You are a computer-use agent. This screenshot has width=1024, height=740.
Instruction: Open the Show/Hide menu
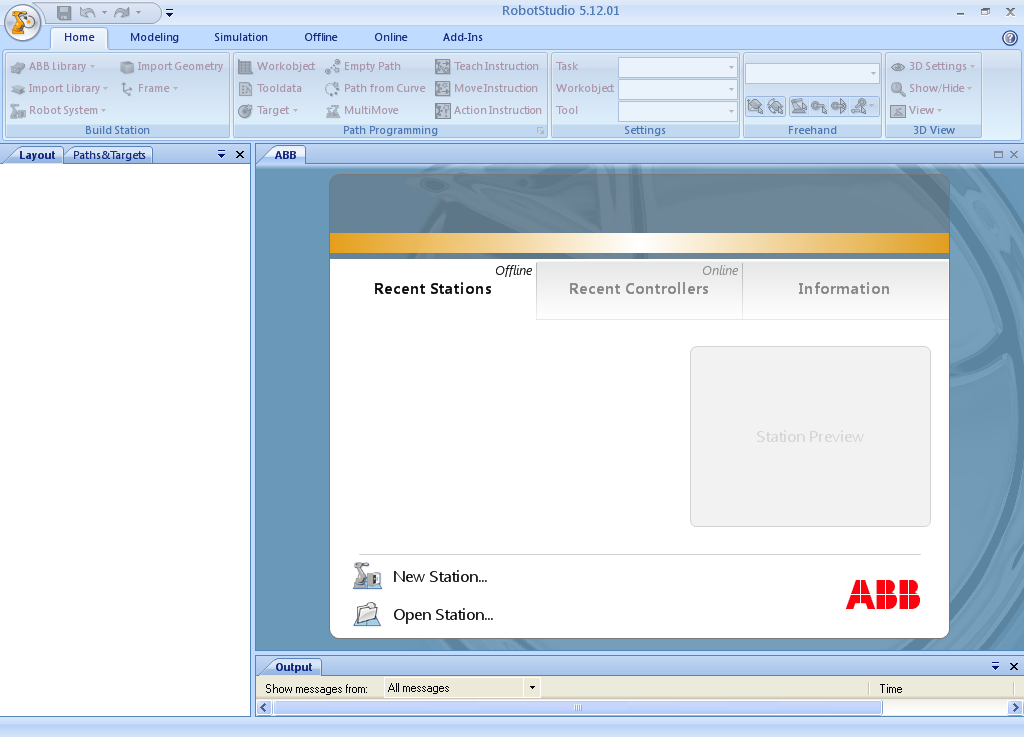pyautogui.click(x=931, y=88)
